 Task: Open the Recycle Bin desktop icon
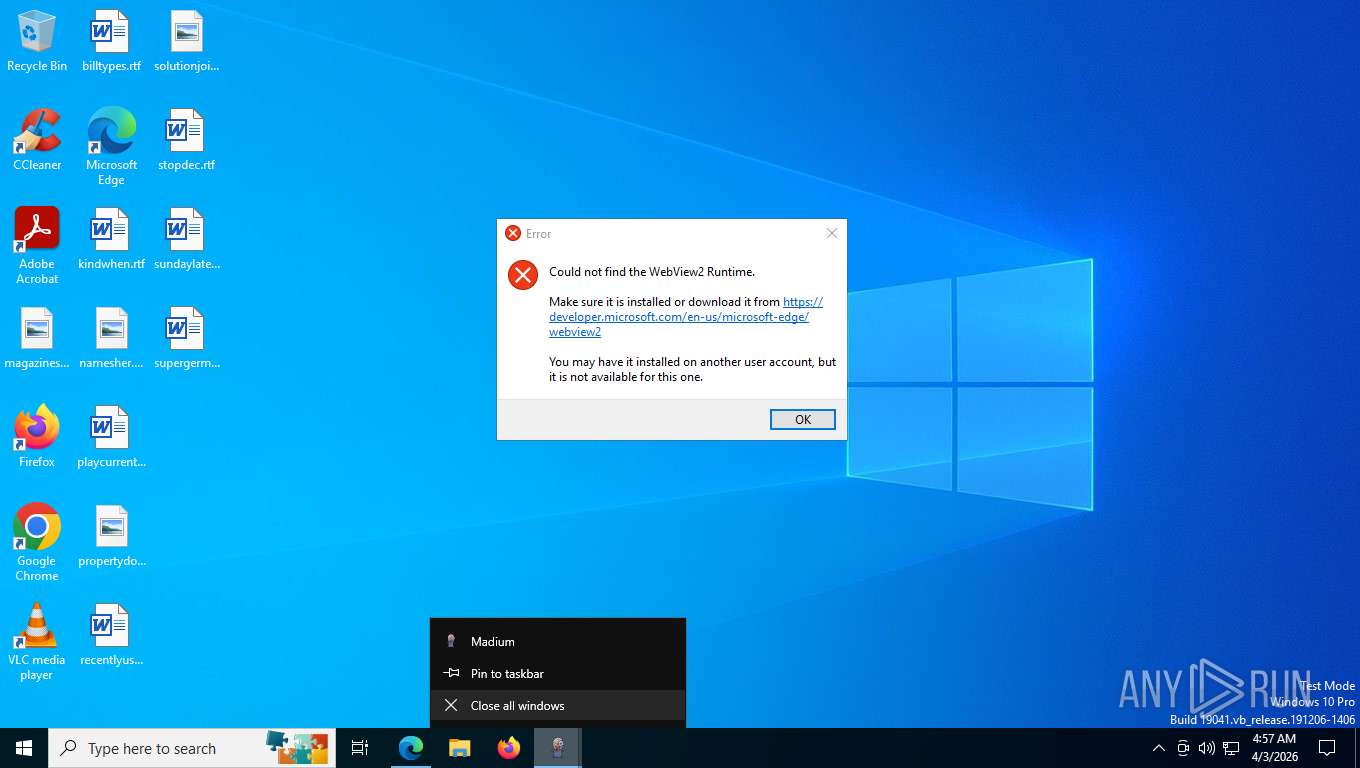[x=37, y=41]
